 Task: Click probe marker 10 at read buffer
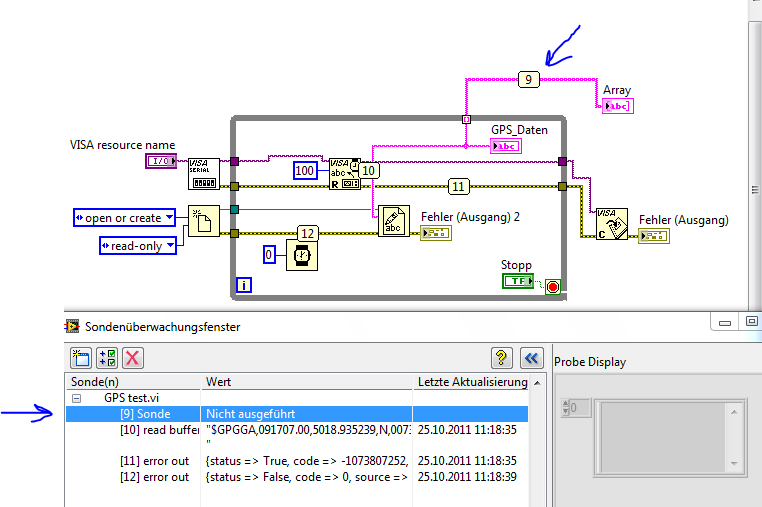(369, 171)
